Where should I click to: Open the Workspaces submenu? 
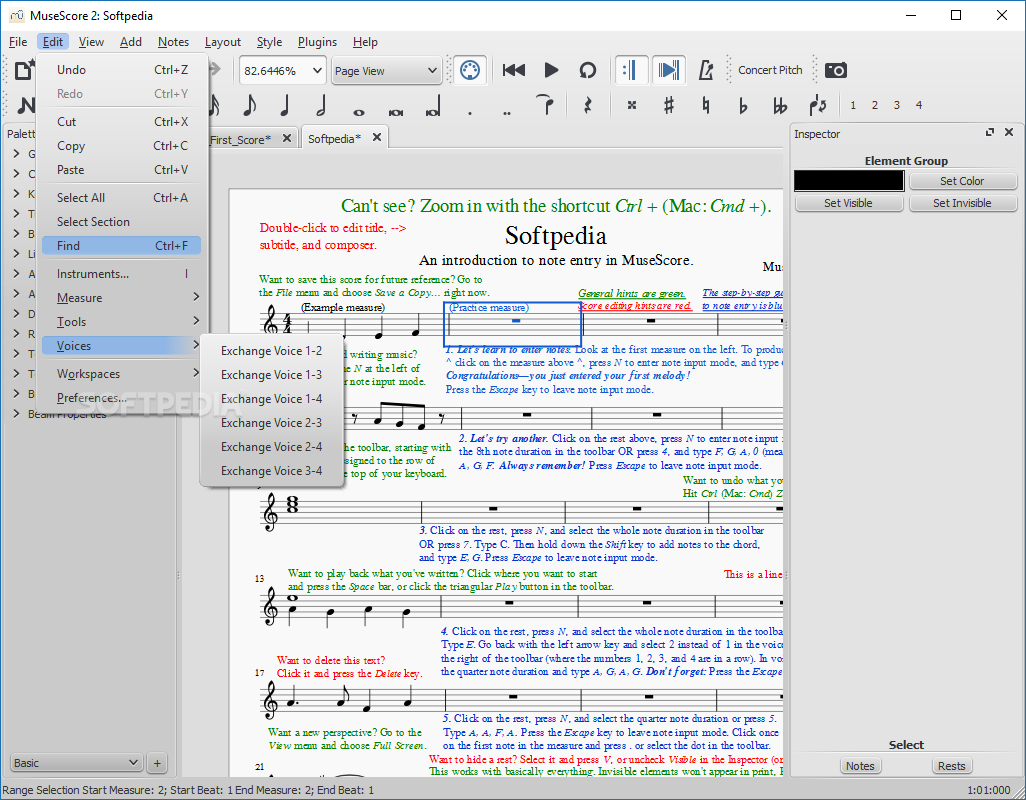point(121,374)
